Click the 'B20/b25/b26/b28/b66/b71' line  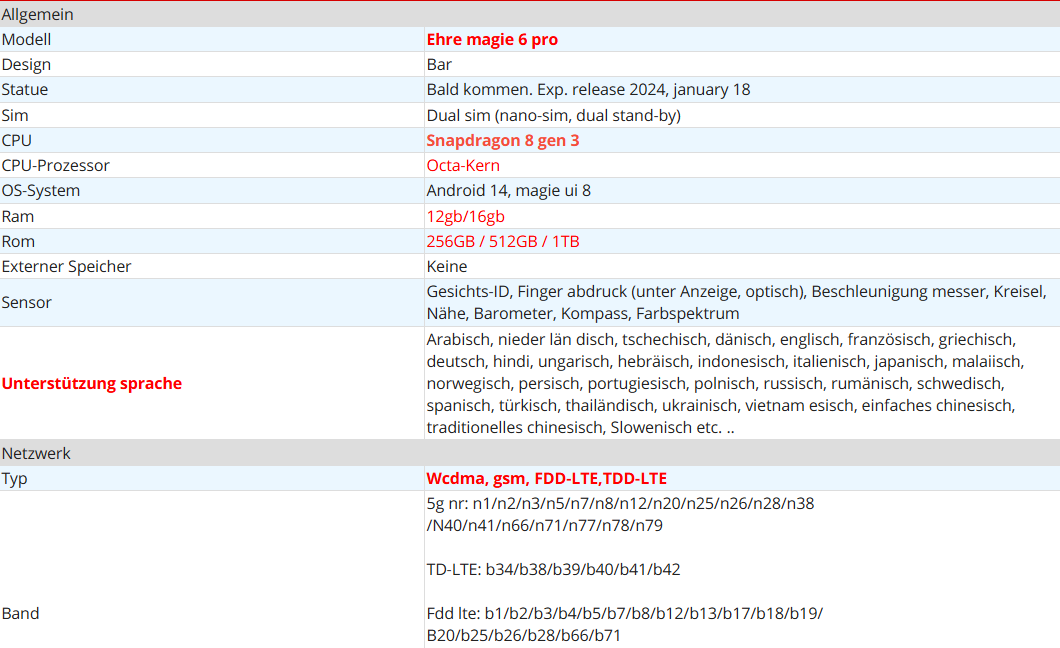pyautogui.click(x=524, y=635)
